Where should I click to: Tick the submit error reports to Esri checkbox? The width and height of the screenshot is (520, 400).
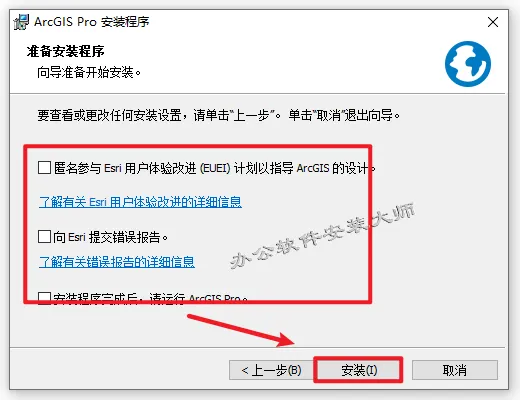(44, 237)
